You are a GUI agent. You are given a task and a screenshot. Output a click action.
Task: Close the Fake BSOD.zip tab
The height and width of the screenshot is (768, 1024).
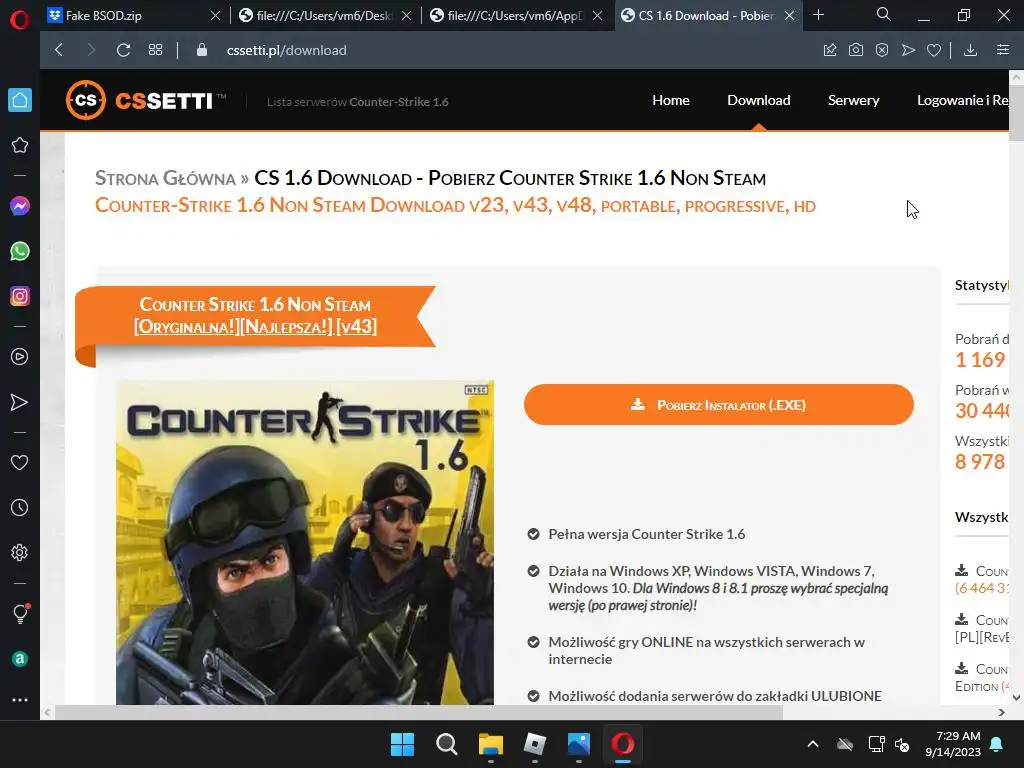216,16
